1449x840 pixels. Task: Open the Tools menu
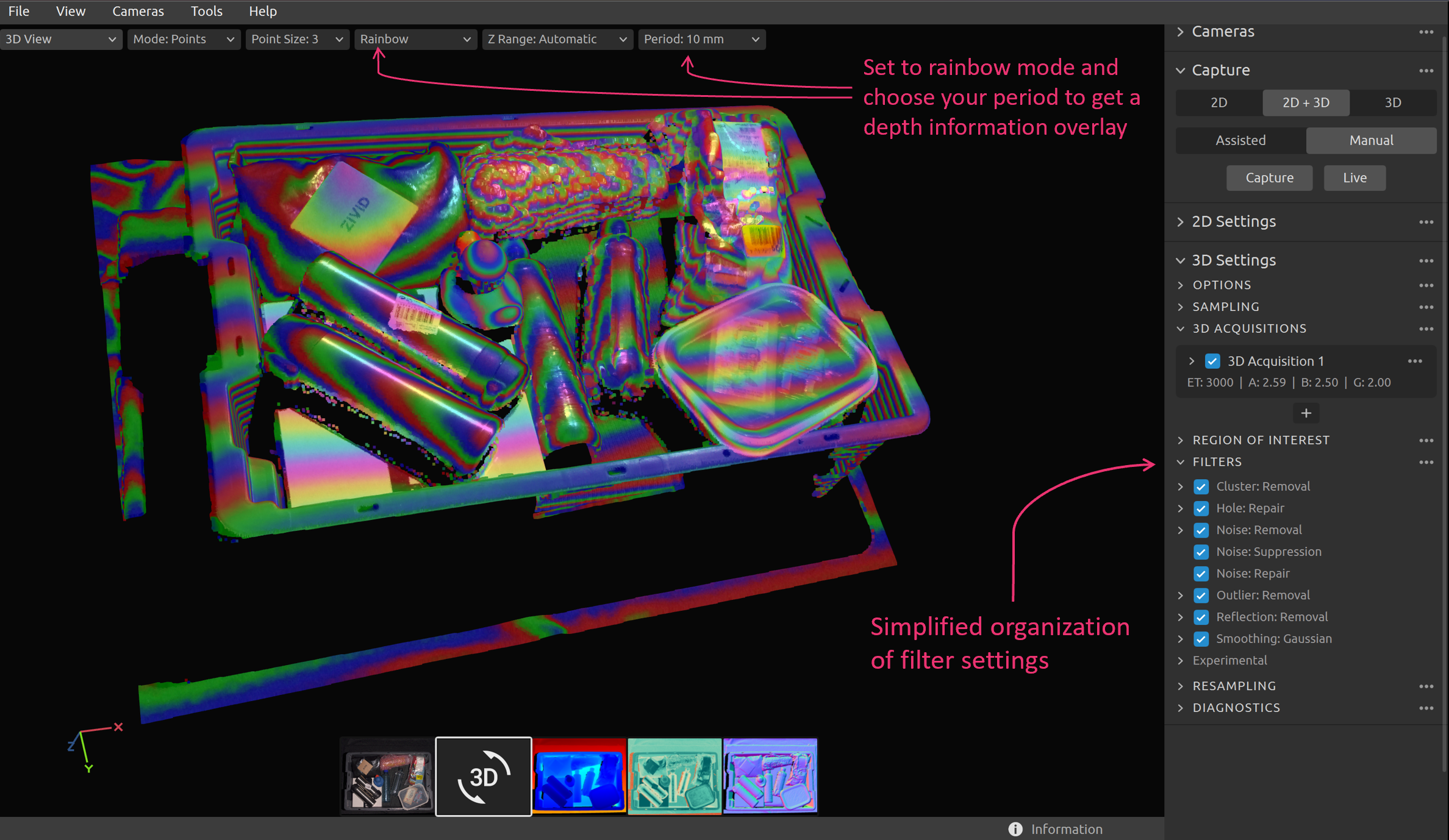click(x=206, y=11)
